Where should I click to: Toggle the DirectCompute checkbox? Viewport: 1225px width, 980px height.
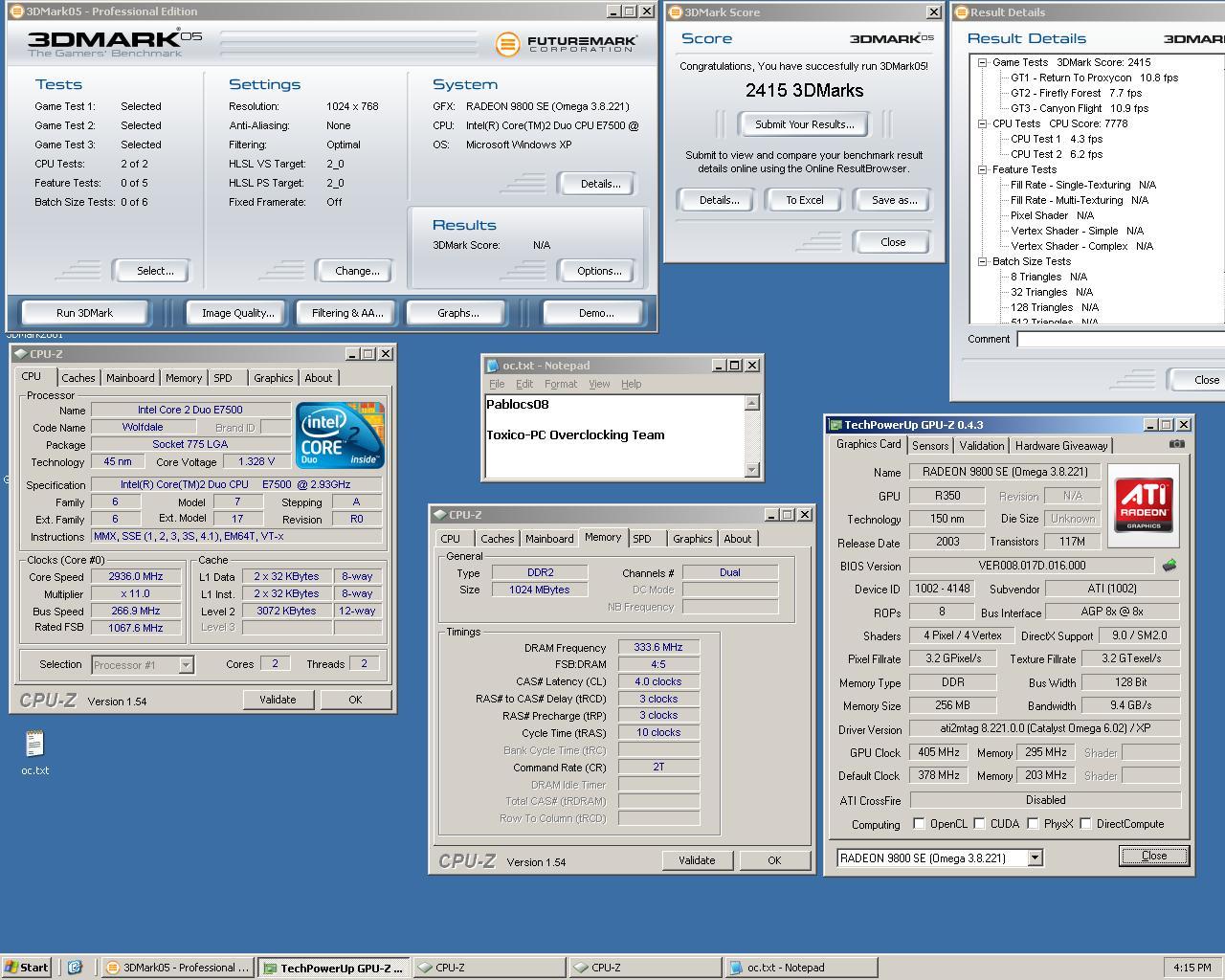pos(1085,824)
